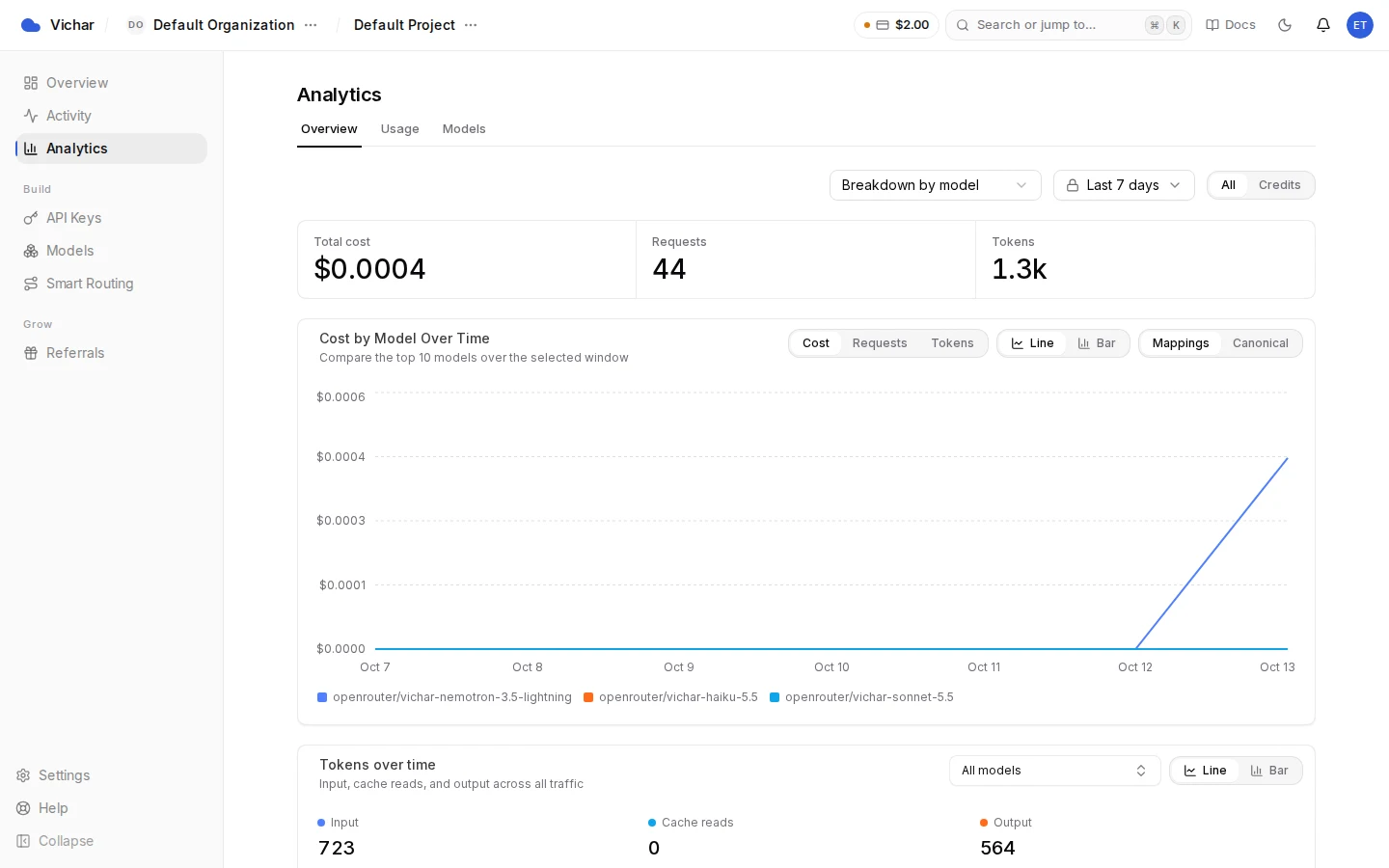
Task: Open Activity page in sidebar
Action: [111, 116]
